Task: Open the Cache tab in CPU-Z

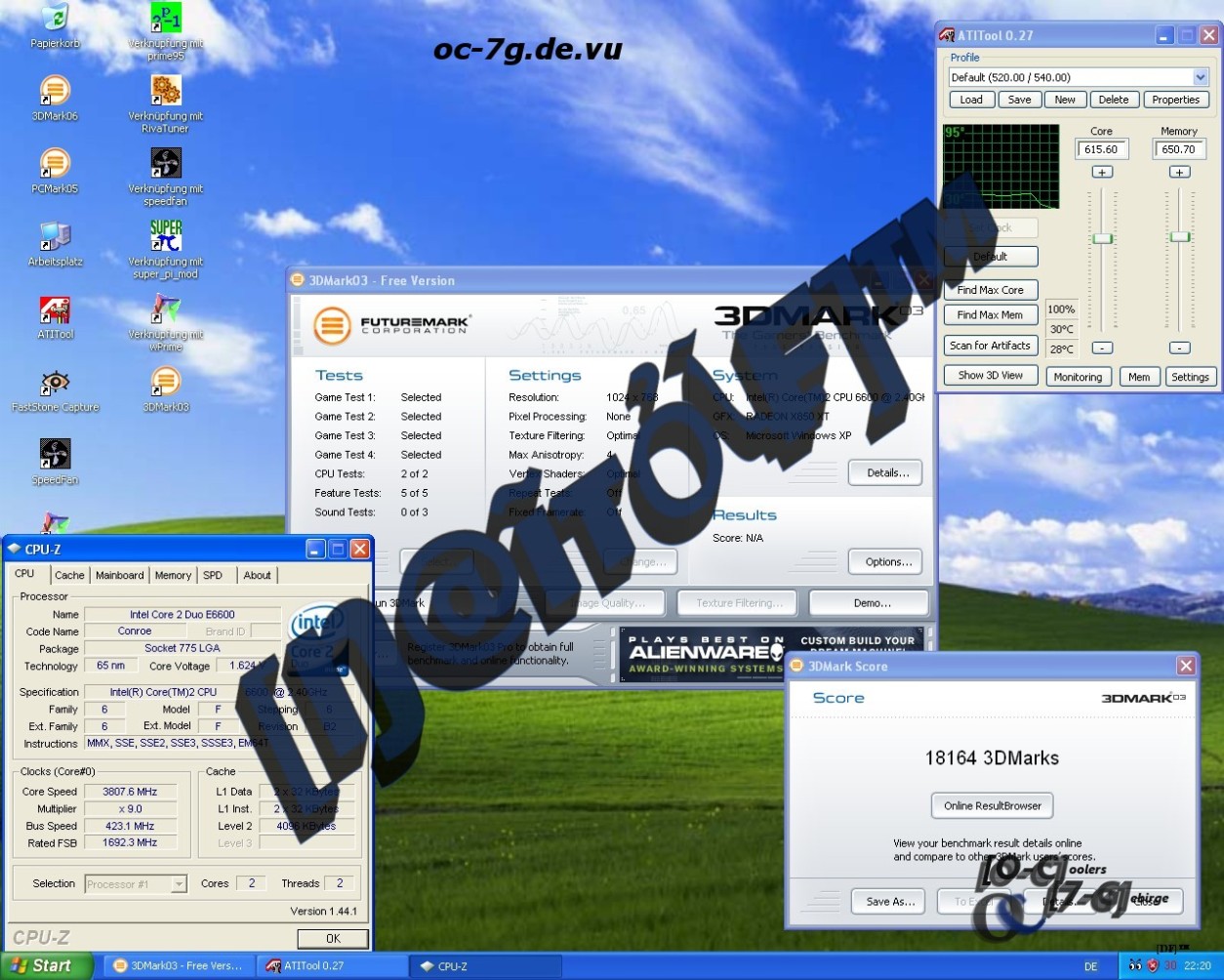Action: coord(69,576)
